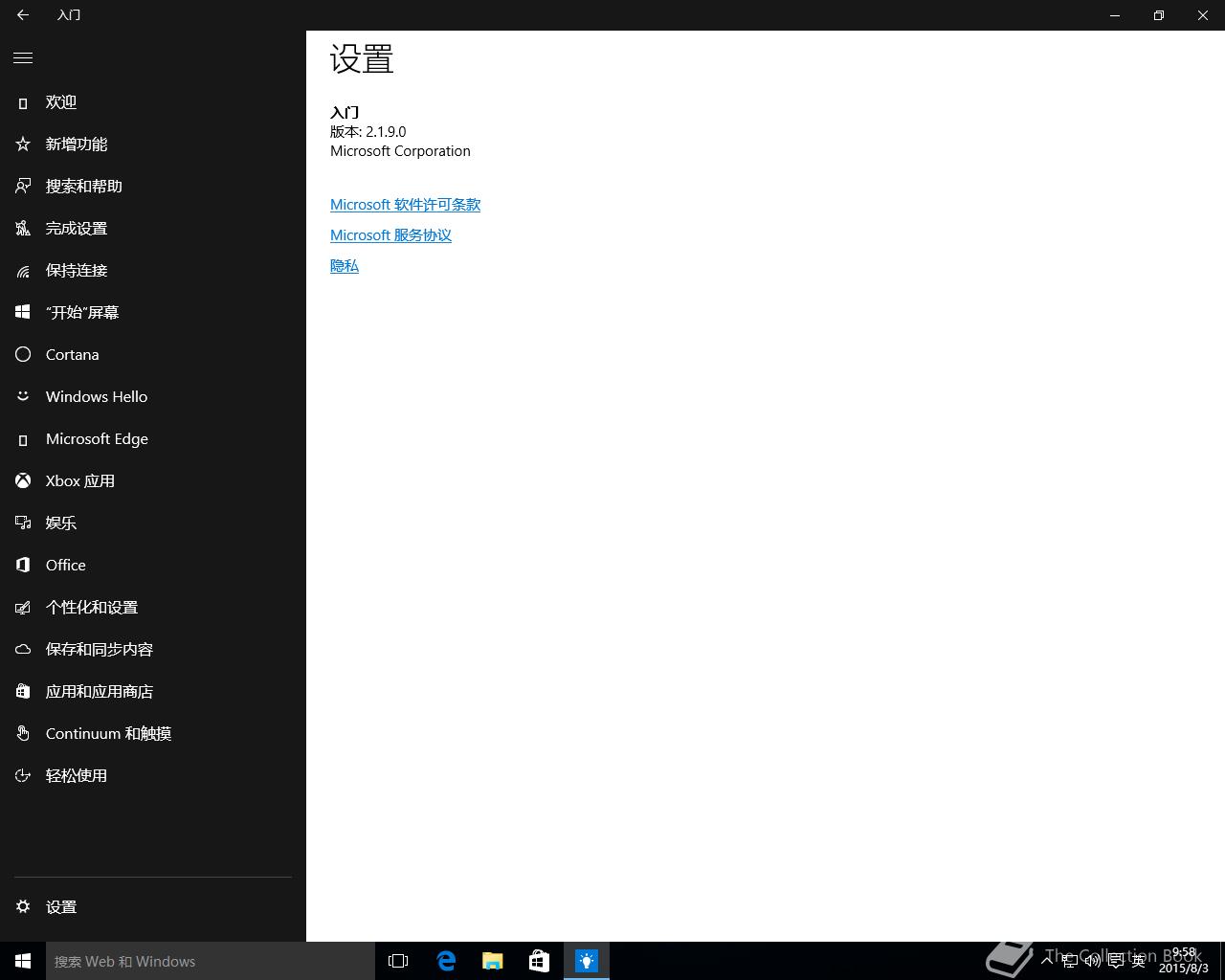Click the back arrow in title bar
1225x980 pixels.
click(23, 15)
